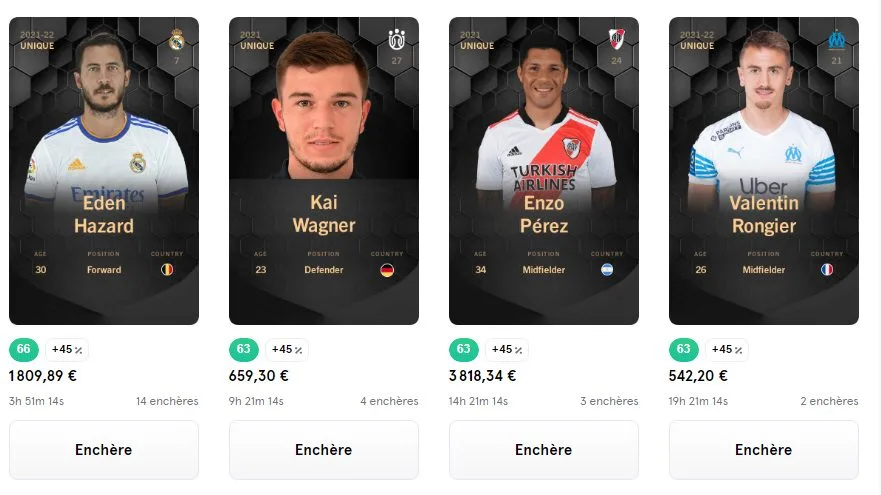Click the Belgium flag on Hazard card
The width and height of the screenshot is (881, 495).
(x=167, y=270)
